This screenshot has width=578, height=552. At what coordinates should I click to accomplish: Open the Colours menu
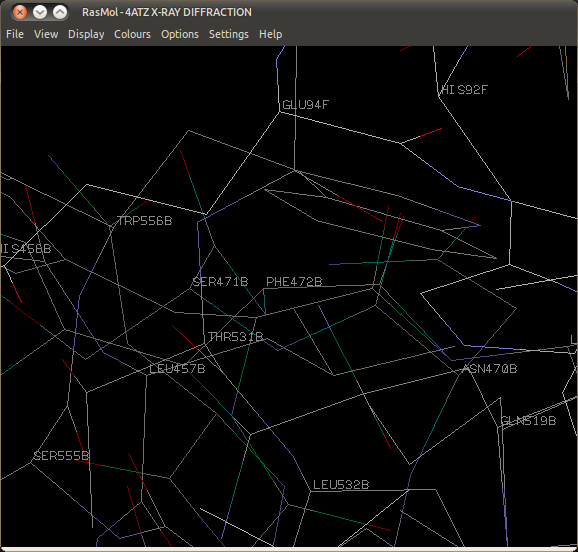pyautogui.click(x=132, y=34)
